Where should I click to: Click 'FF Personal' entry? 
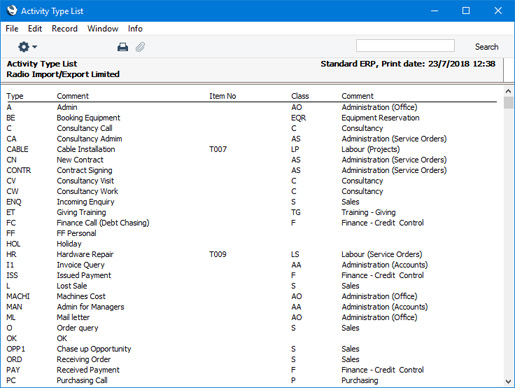(76, 233)
